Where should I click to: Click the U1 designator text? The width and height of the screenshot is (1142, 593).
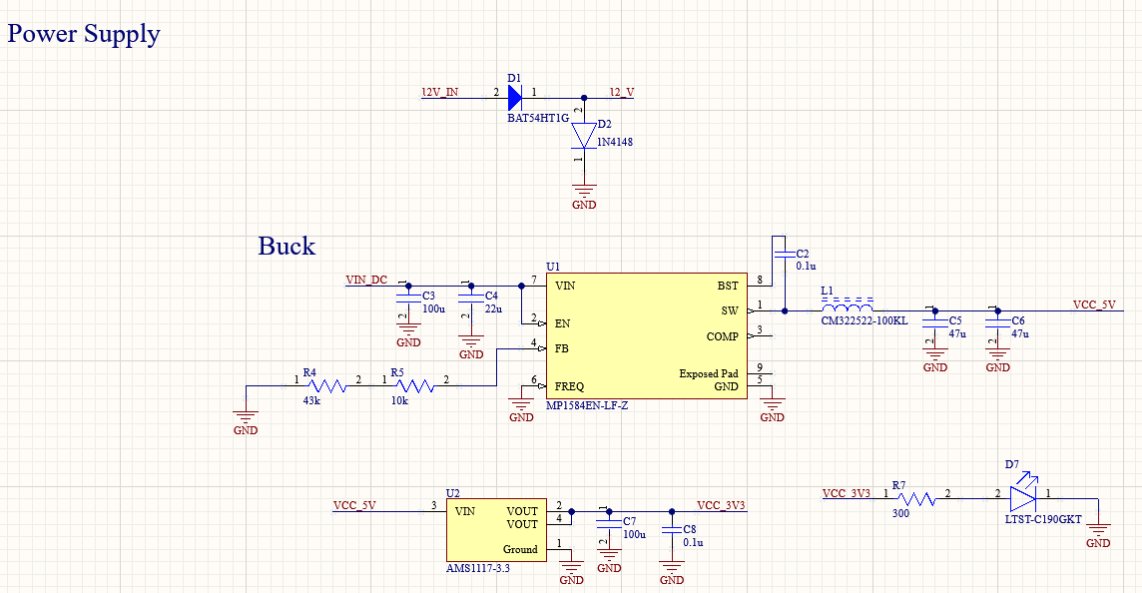(x=554, y=267)
